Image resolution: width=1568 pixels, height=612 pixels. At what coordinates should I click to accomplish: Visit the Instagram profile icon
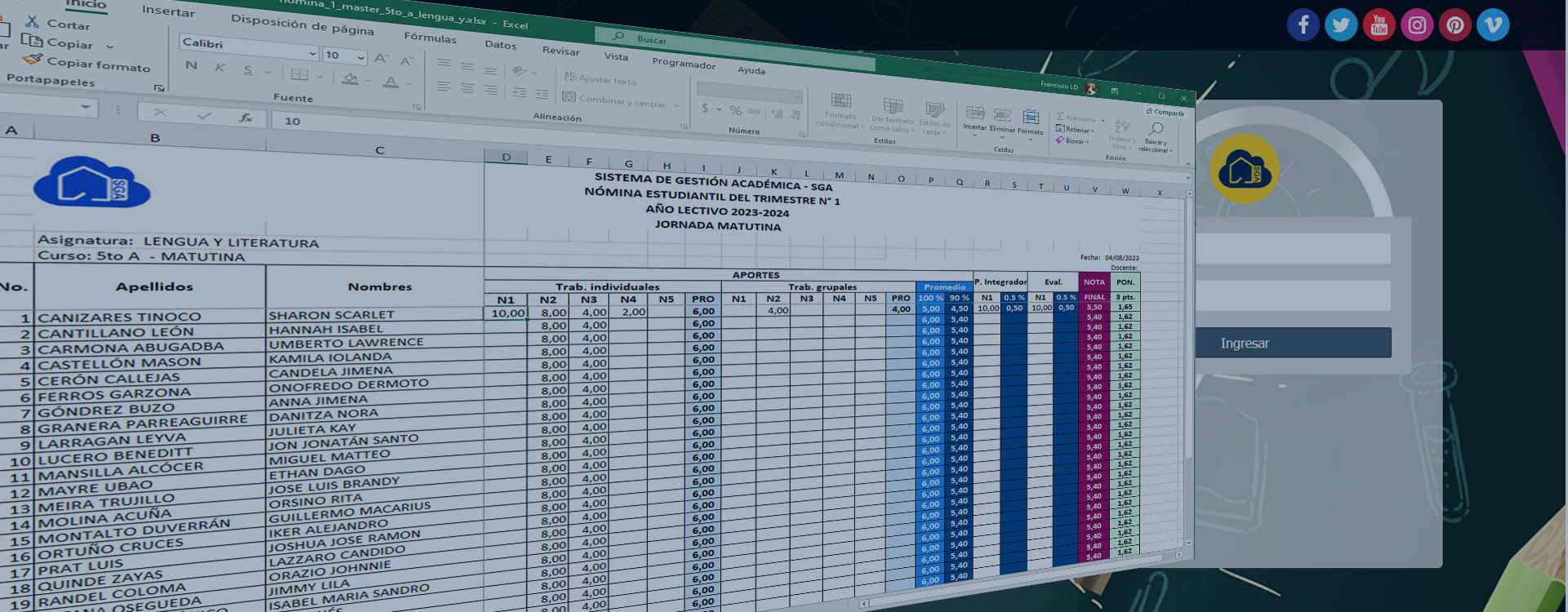click(1417, 25)
